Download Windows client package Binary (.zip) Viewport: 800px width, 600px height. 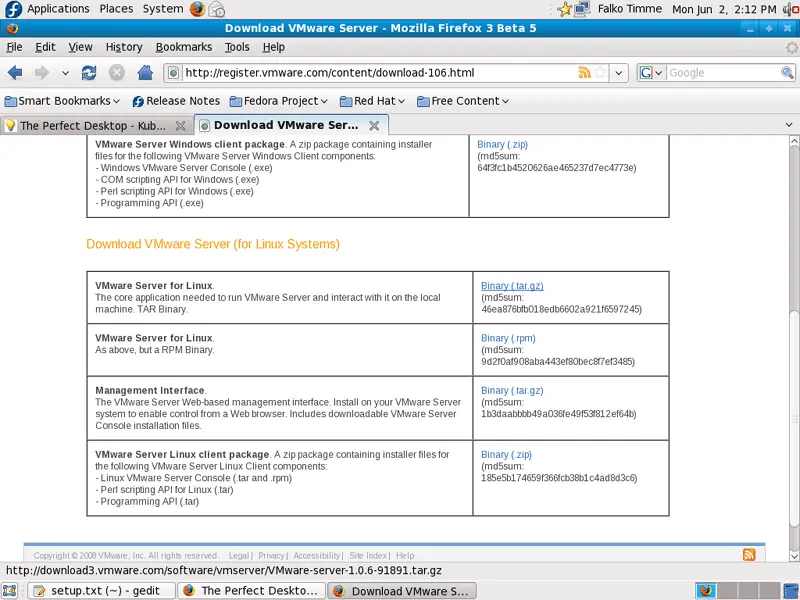tap(502, 144)
